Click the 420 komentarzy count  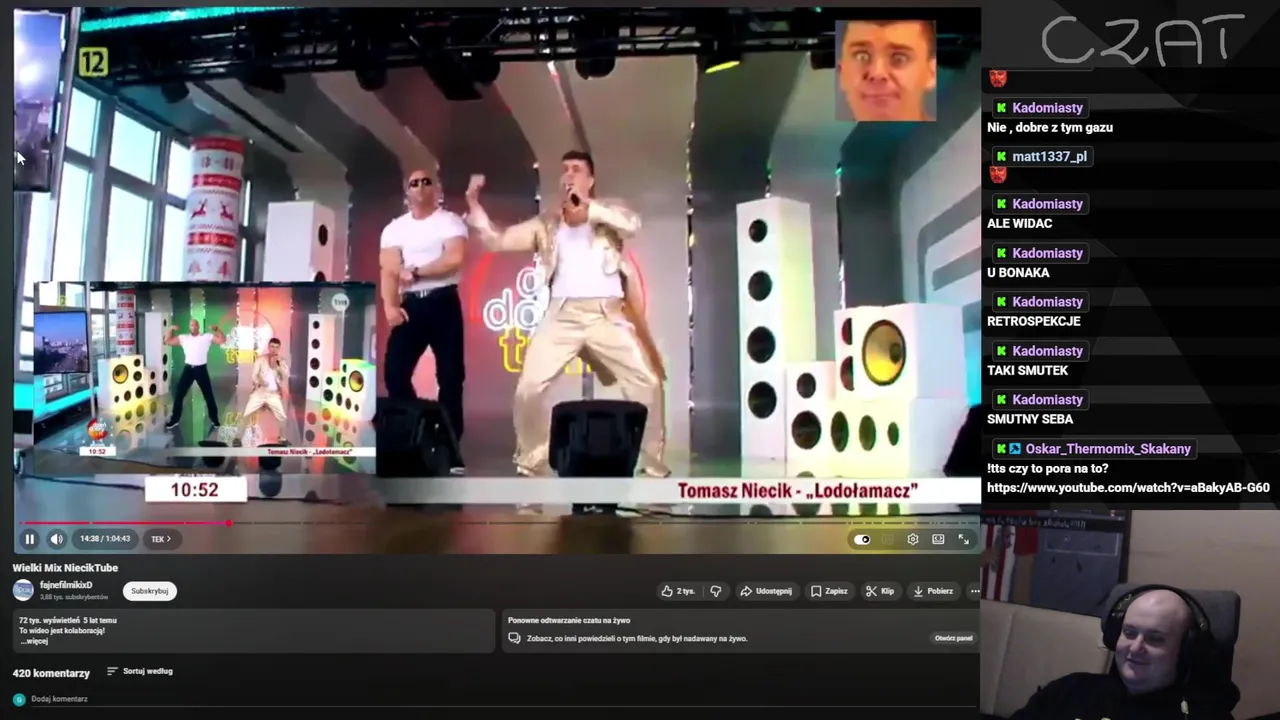tap(51, 673)
